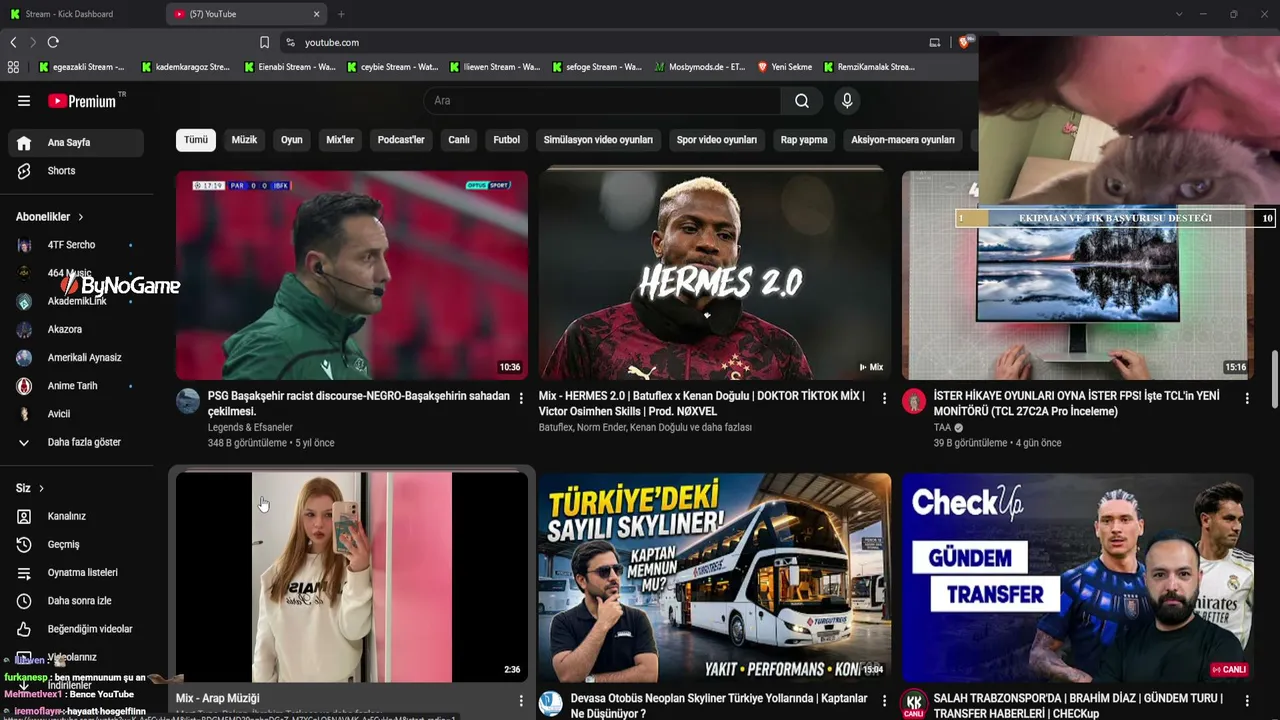Viewport: 1280px width, 720px height.
Task: Start voice search with the microphone
Action: tap(847, 101)
